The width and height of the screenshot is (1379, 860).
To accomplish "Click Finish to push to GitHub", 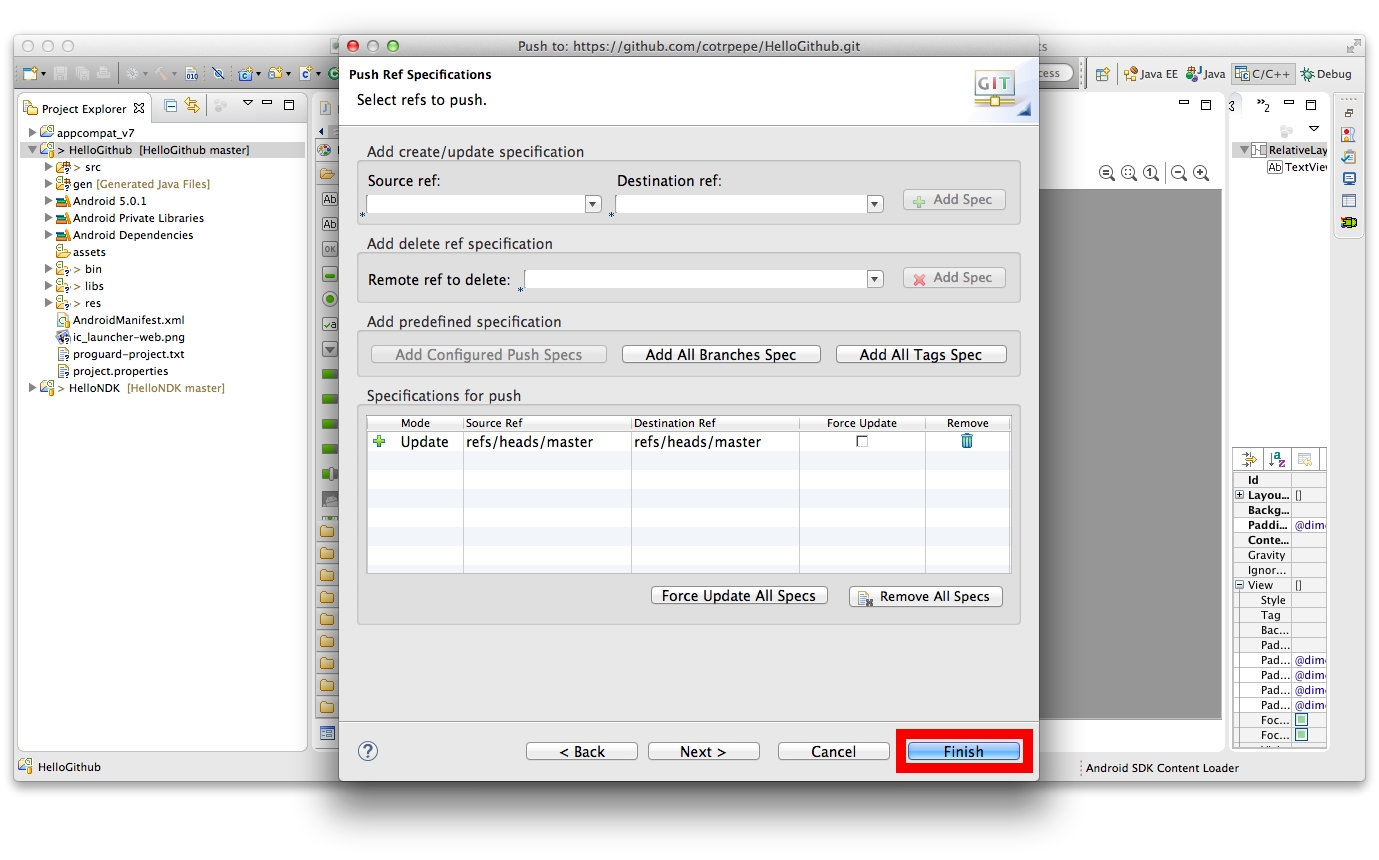I will point(963,750).
